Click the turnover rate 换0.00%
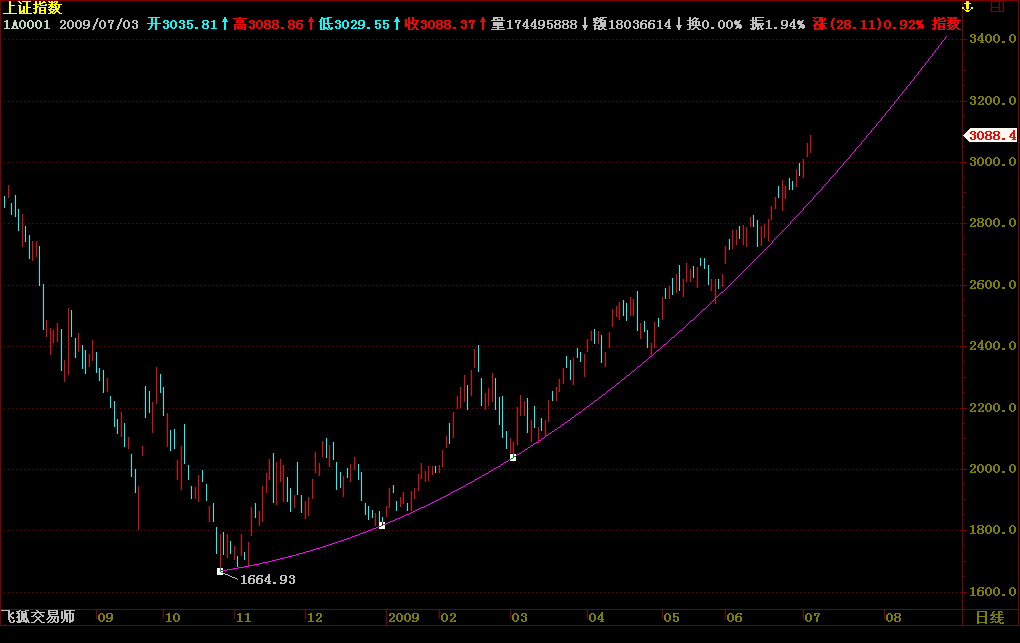Image resolution: width=1020 pixels, height=643 pixels. click(714, 25)
